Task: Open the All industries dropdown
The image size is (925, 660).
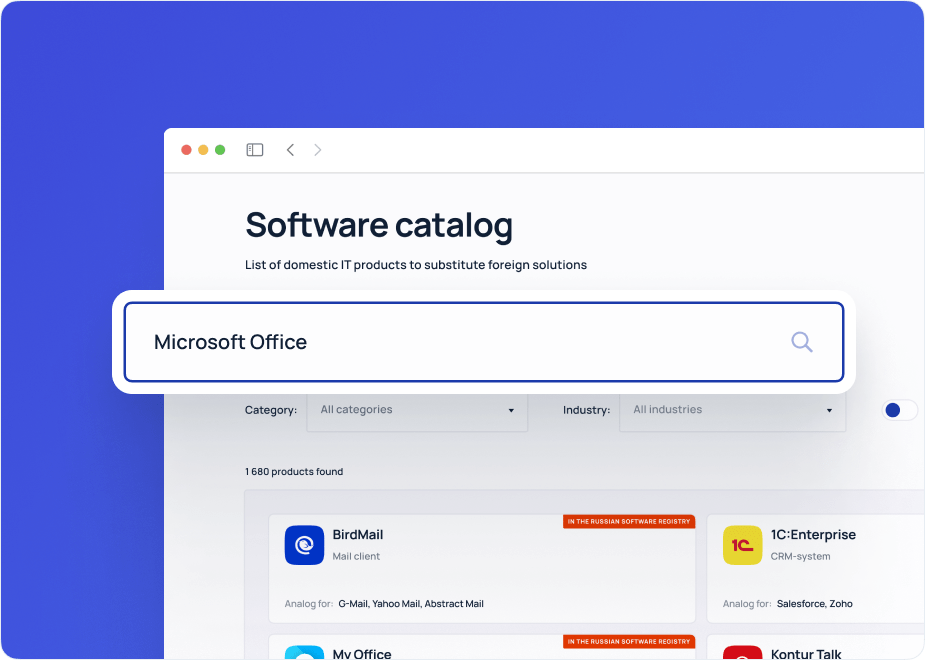Action: 733,410
